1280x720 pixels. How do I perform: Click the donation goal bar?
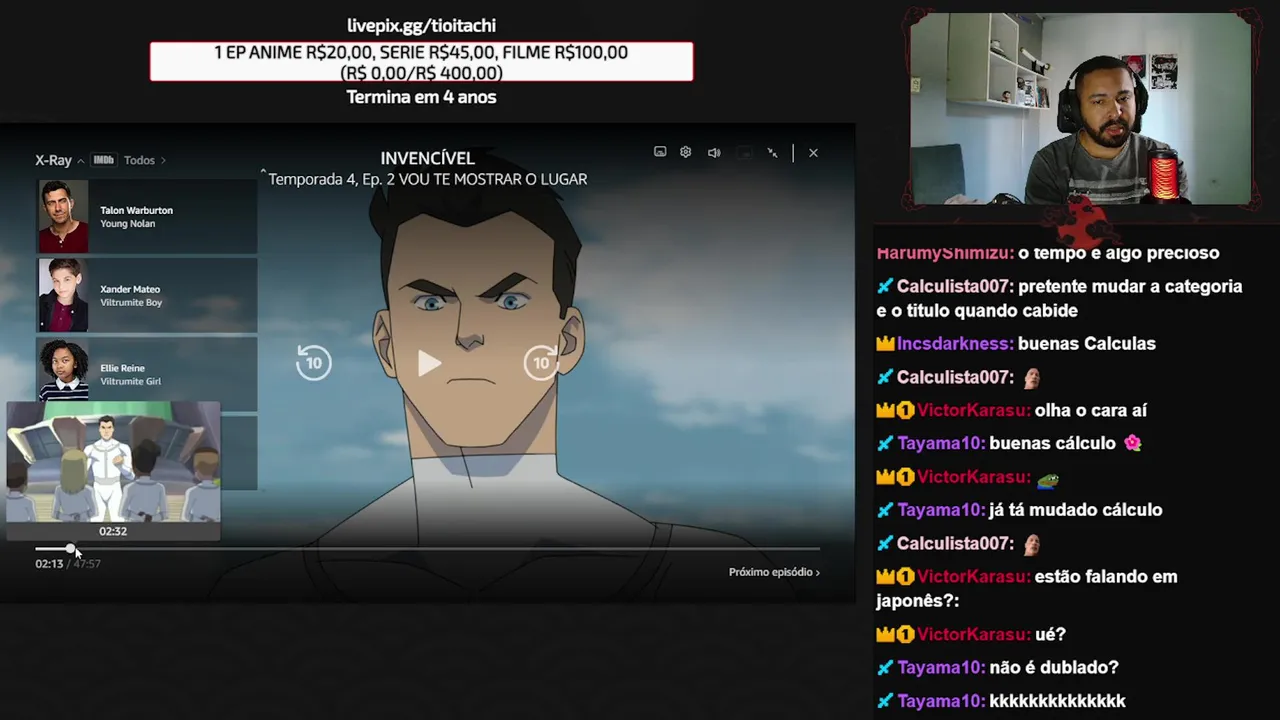421,62
